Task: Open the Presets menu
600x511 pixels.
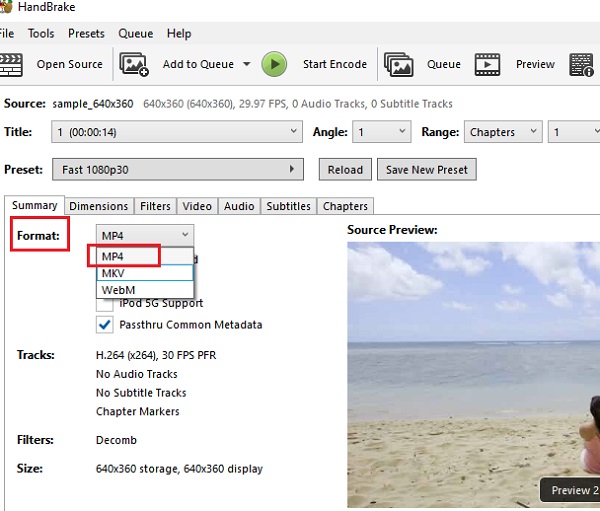Action: pyautogui.click(x=86, y=33)
